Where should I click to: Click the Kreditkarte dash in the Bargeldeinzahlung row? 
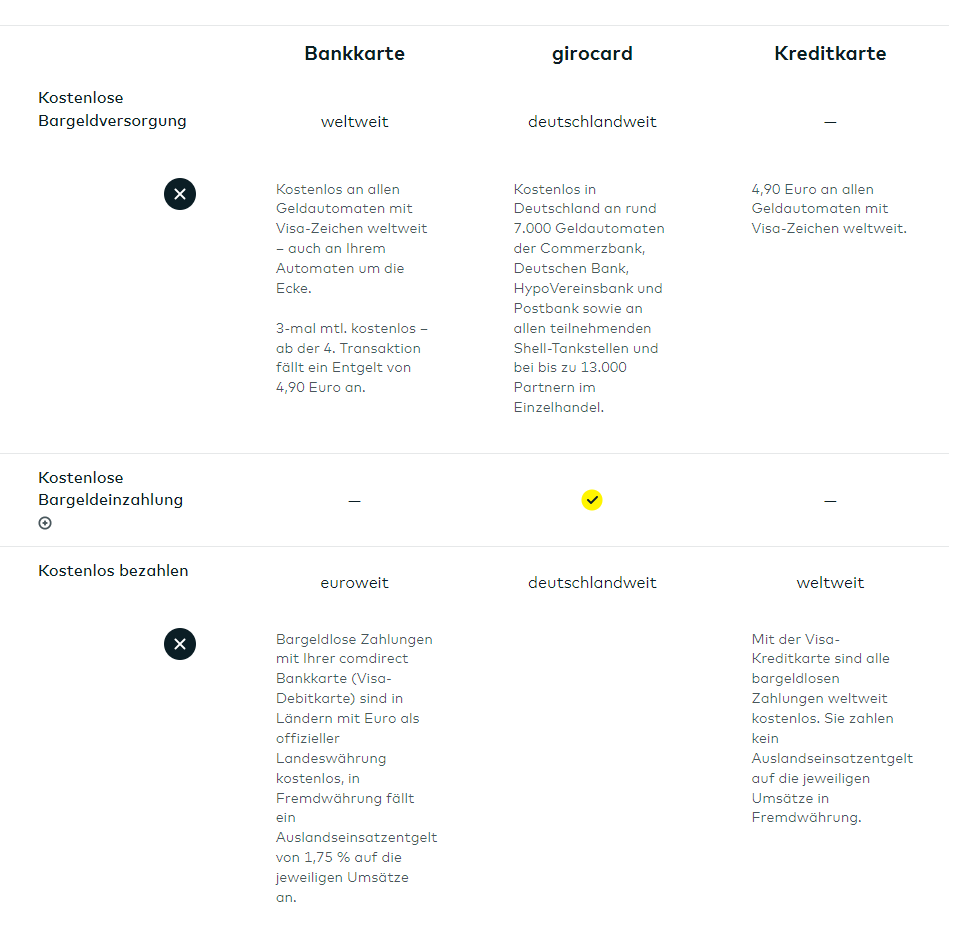(x=830, y=500)
